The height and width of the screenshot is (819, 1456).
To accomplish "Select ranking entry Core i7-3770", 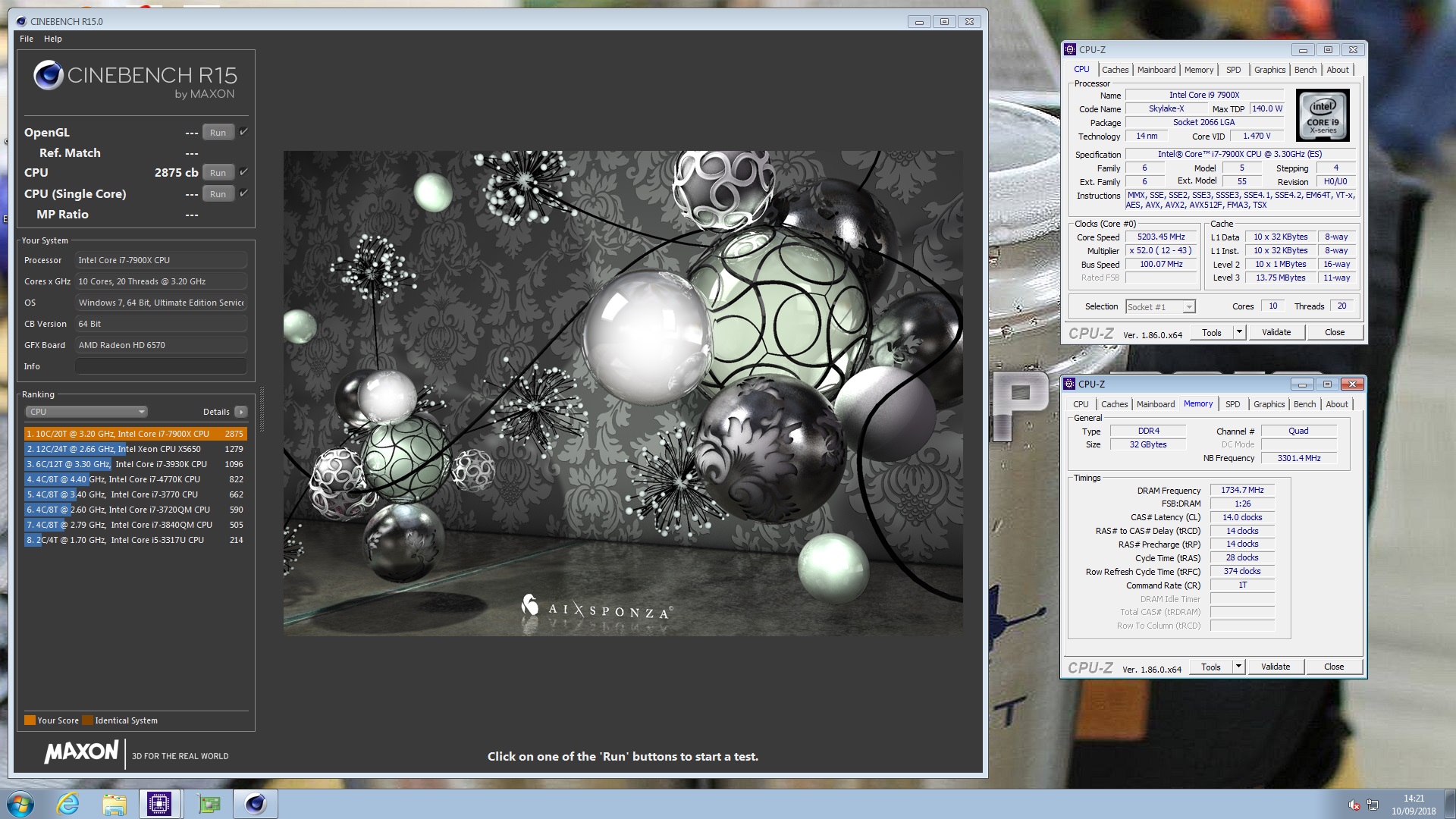I will point(135,494).
